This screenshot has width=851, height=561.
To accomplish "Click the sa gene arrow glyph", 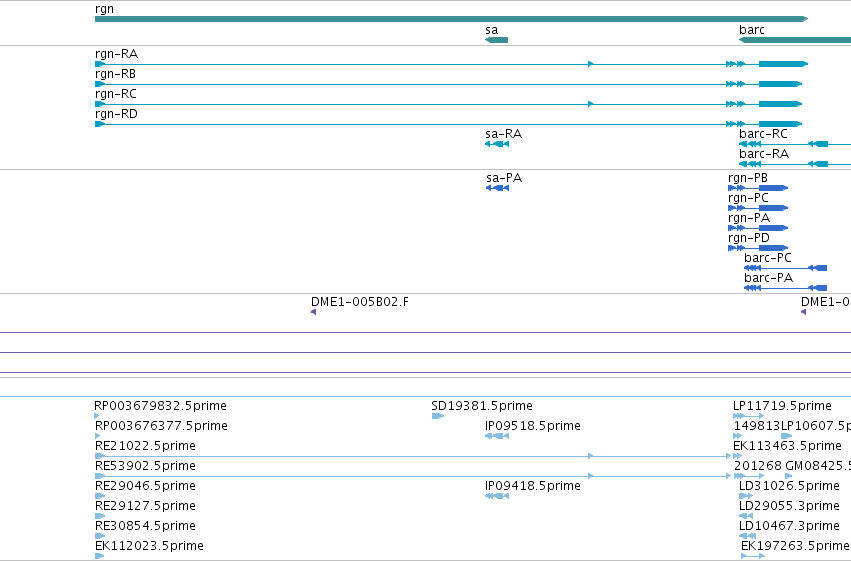I will [x=497, y=40].
